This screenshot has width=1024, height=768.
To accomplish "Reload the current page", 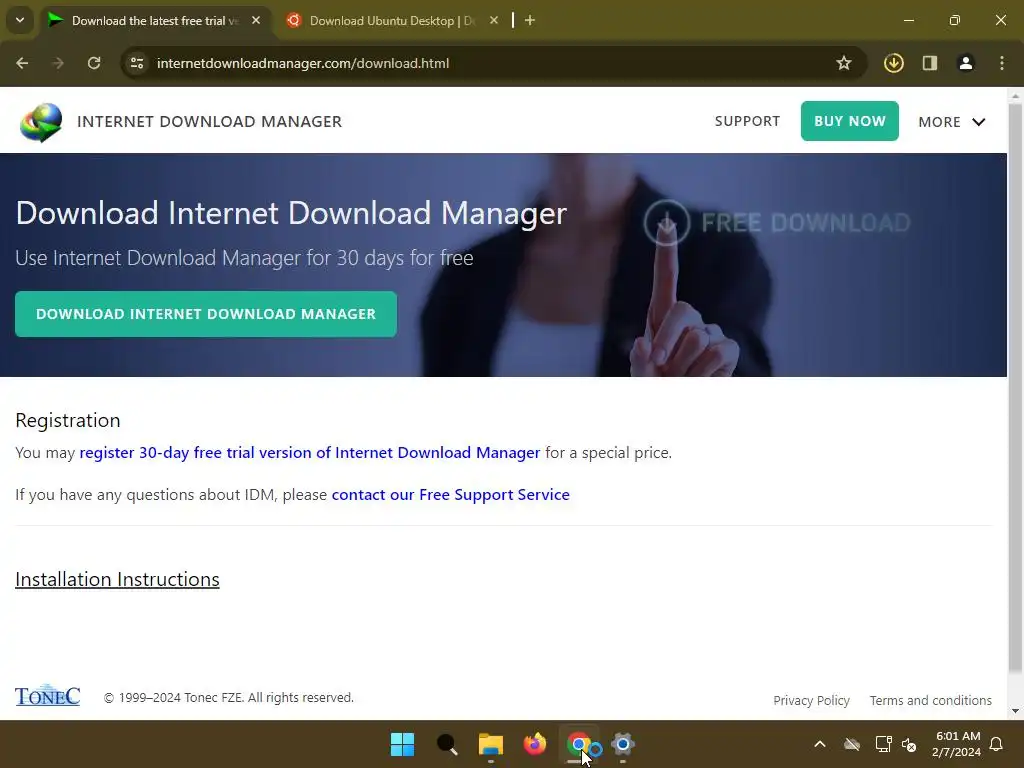I will pos(94,63).
